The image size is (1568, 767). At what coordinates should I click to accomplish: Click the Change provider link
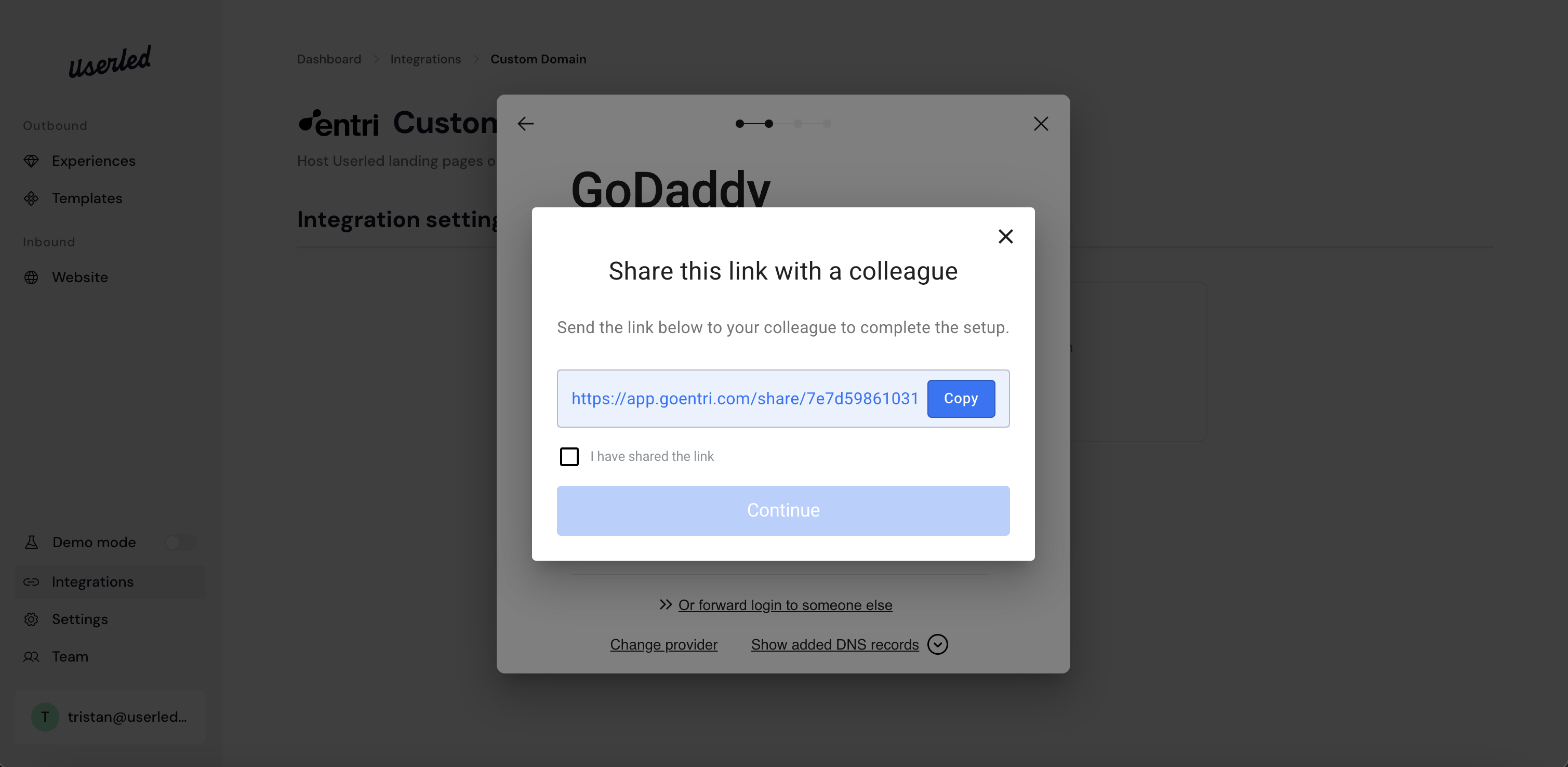663,645
